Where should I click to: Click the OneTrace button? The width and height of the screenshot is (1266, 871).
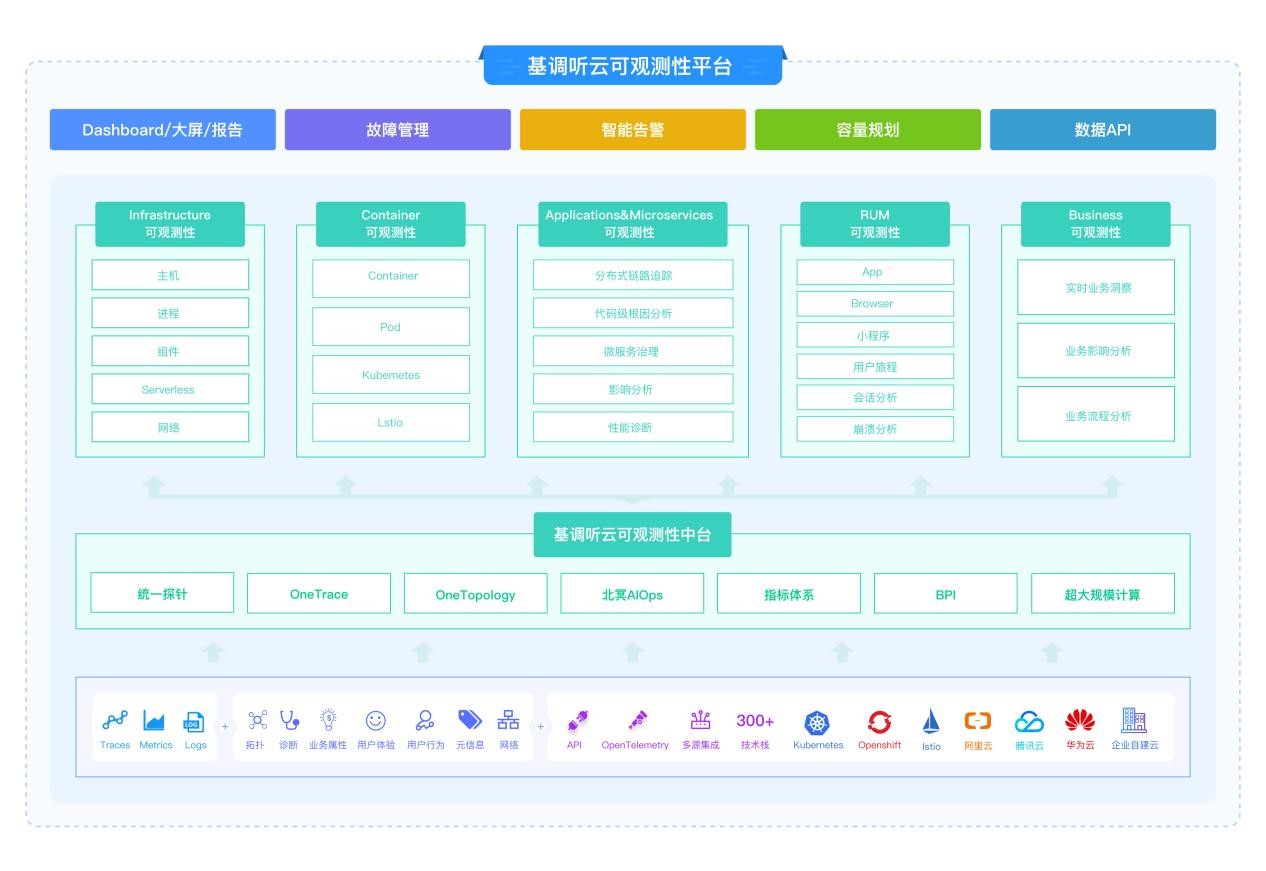tap(319, 594)
